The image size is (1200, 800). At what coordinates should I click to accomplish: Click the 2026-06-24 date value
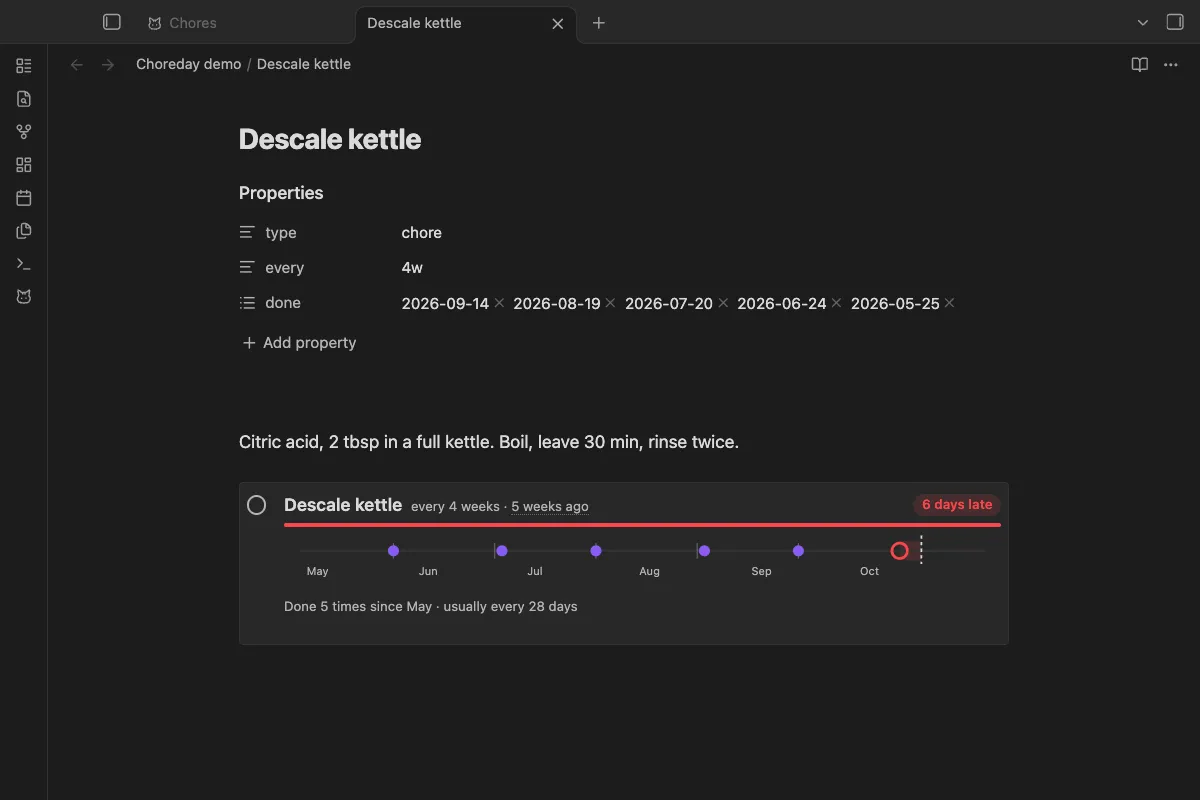pos(782,303)
